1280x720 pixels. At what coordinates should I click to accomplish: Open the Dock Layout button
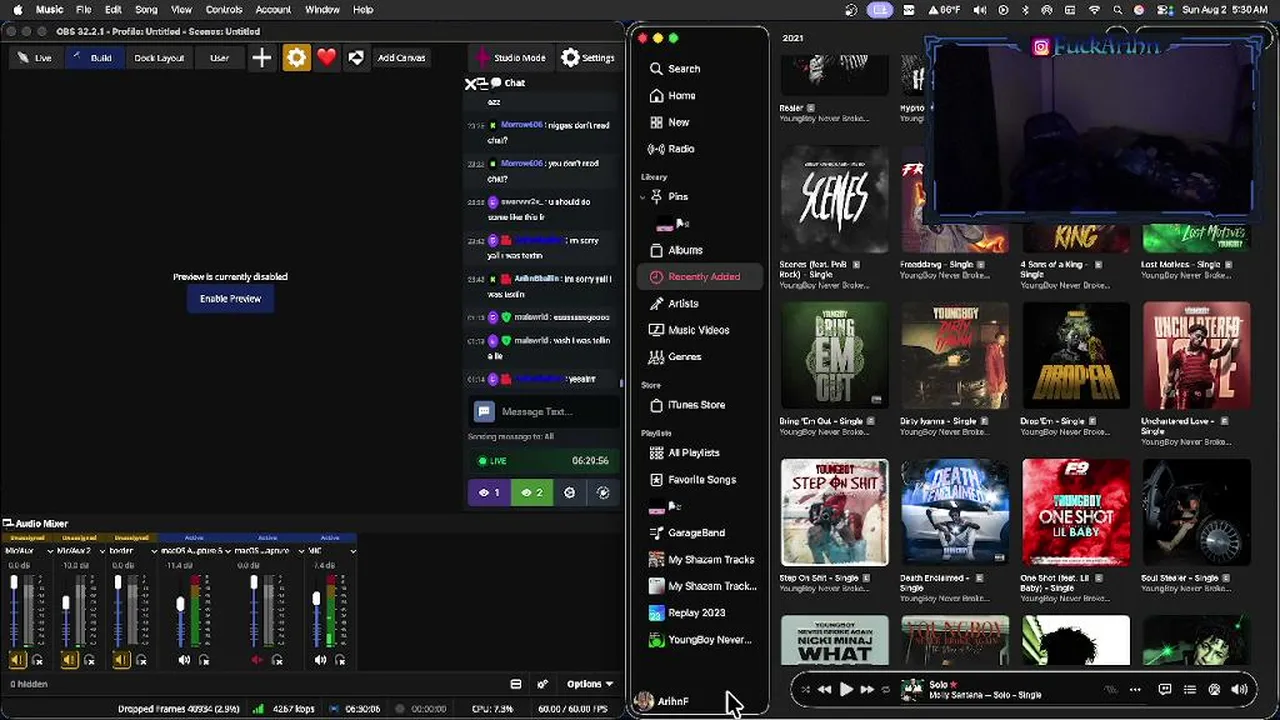tap(159, 58)
